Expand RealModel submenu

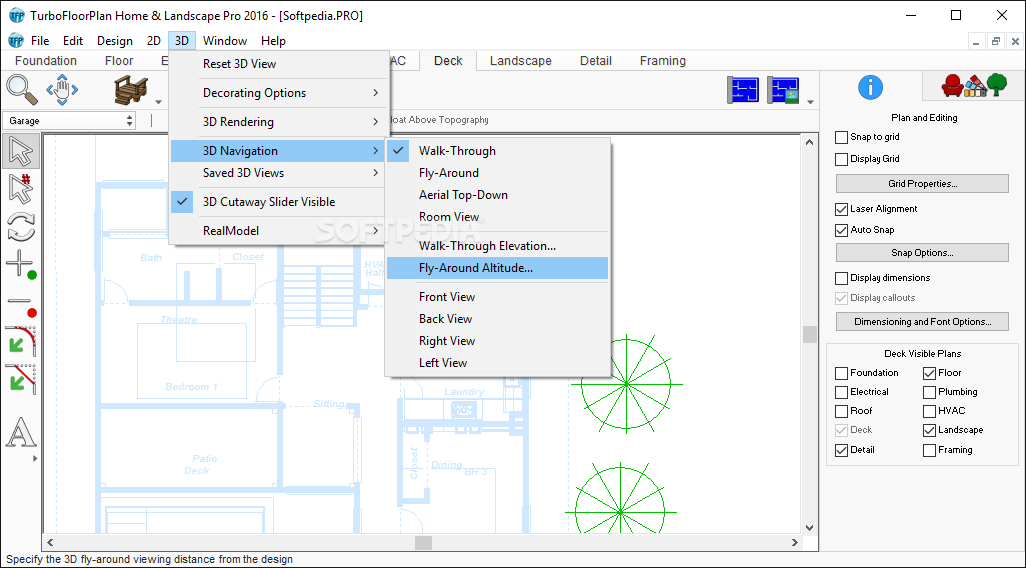click(x=277, y=230)
